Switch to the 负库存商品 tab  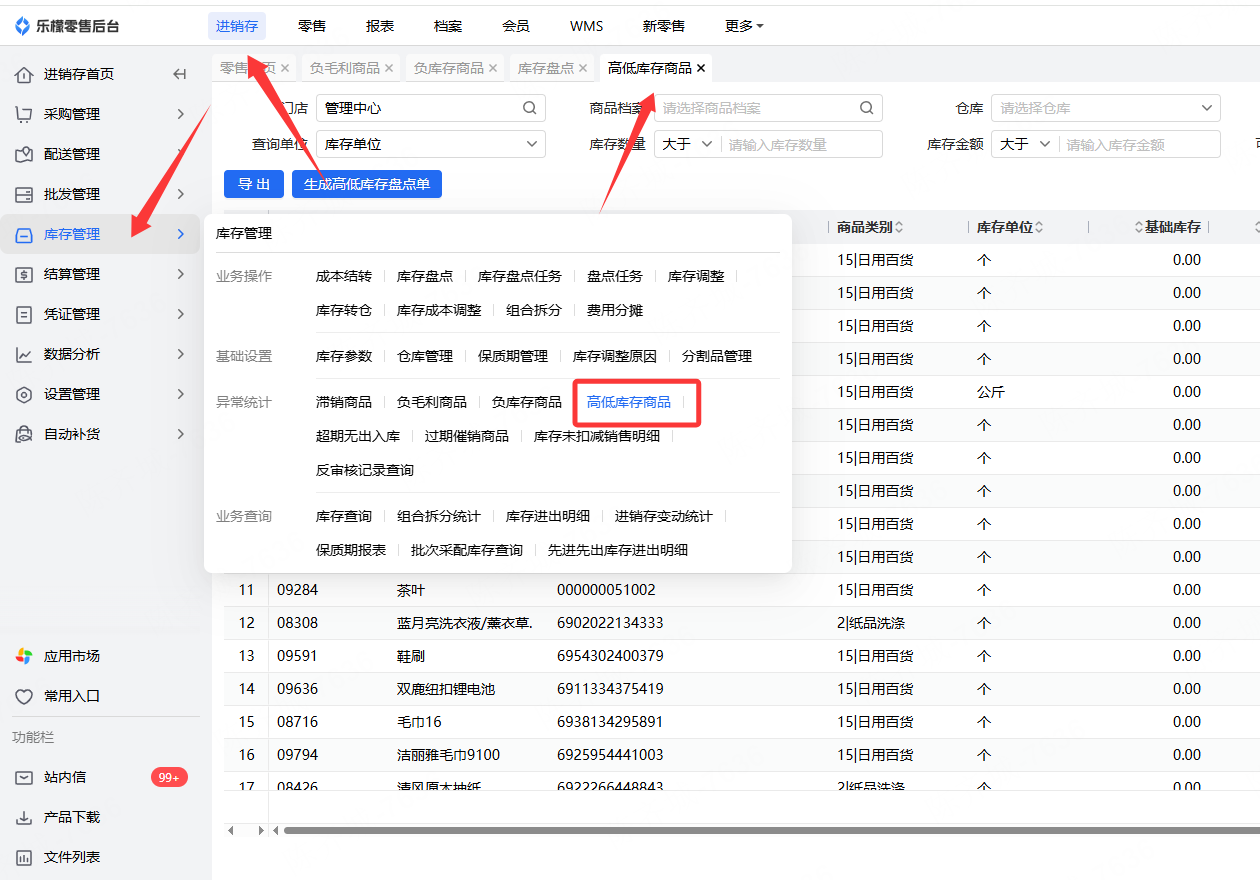pos(448,68)
